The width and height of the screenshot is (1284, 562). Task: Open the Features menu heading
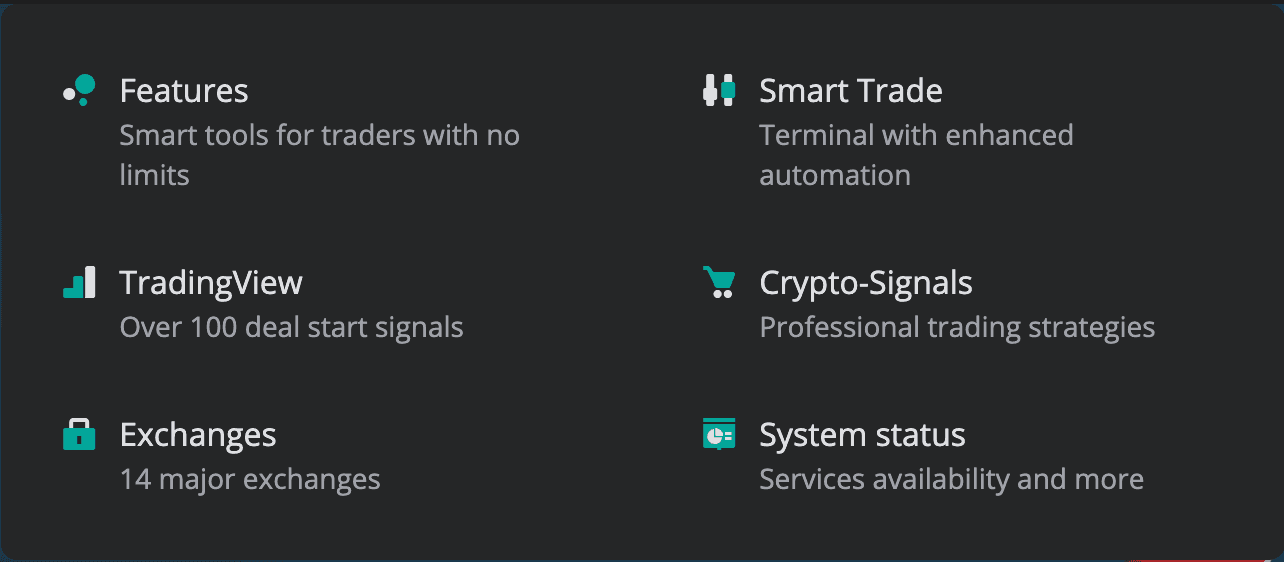pyautogui.click(x=184, y=91)
